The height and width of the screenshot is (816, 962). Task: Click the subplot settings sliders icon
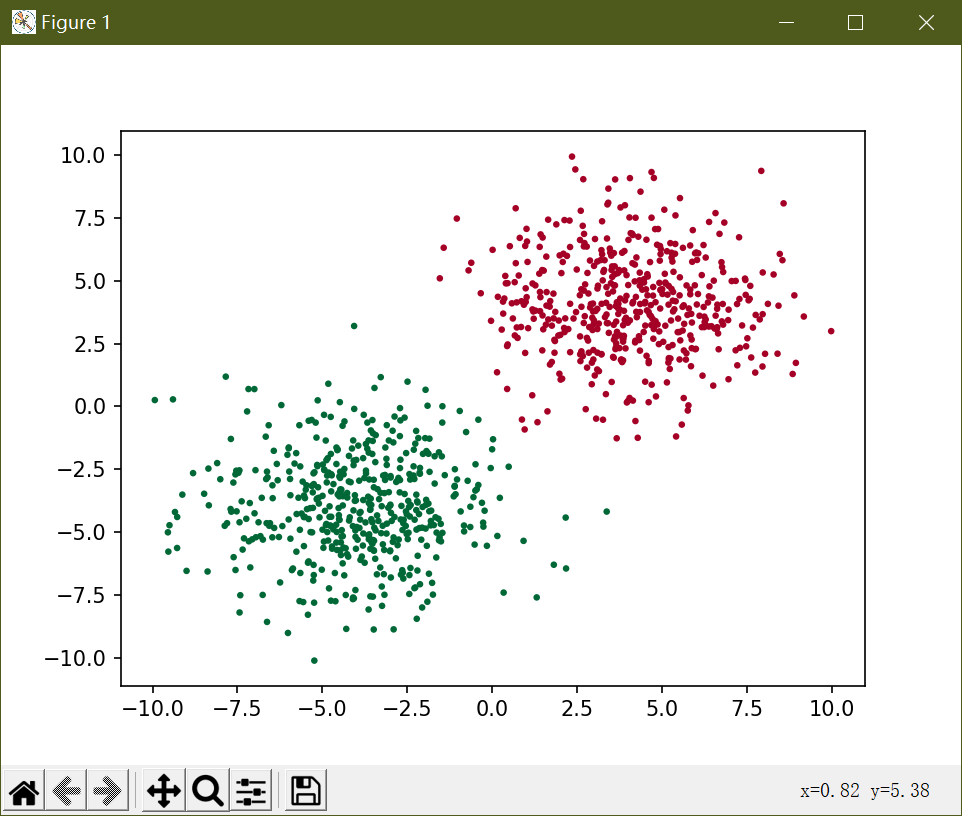click(x=250, y=790)
